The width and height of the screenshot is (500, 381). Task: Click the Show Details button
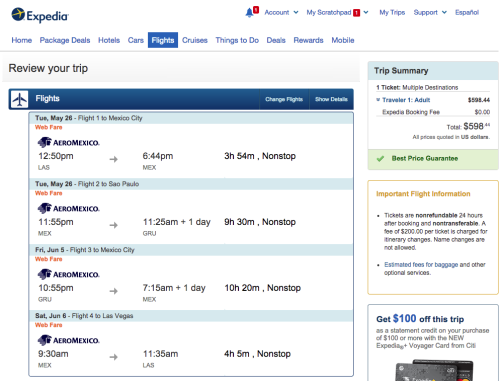[x=331, y=99]
